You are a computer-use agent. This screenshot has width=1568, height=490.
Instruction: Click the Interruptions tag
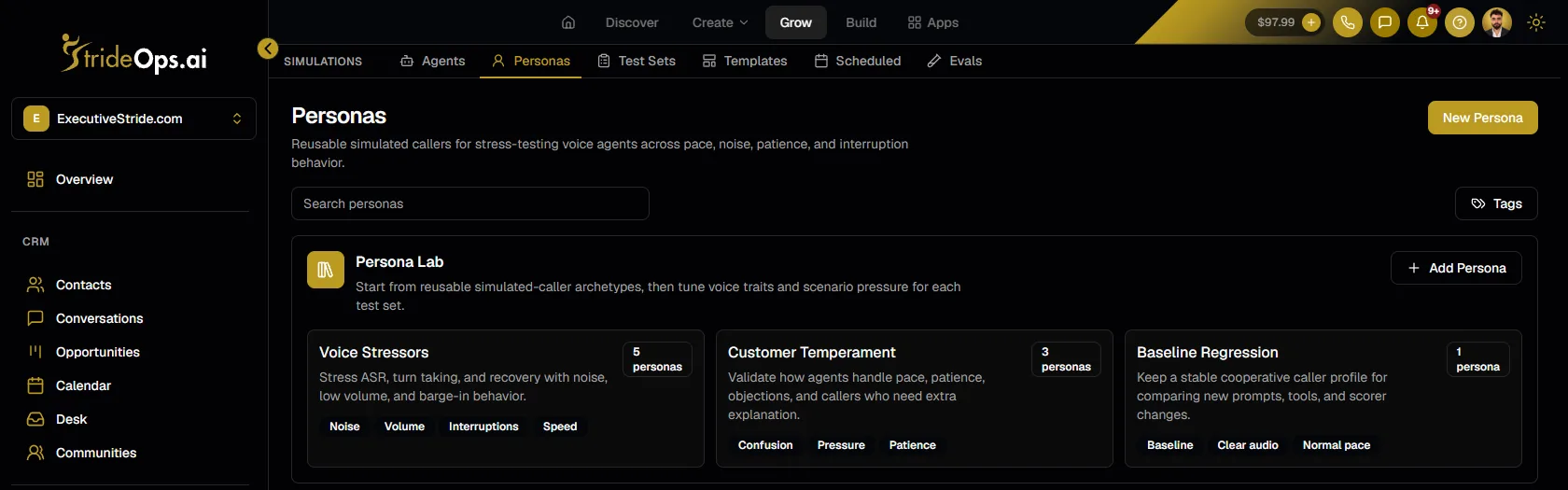483,427
